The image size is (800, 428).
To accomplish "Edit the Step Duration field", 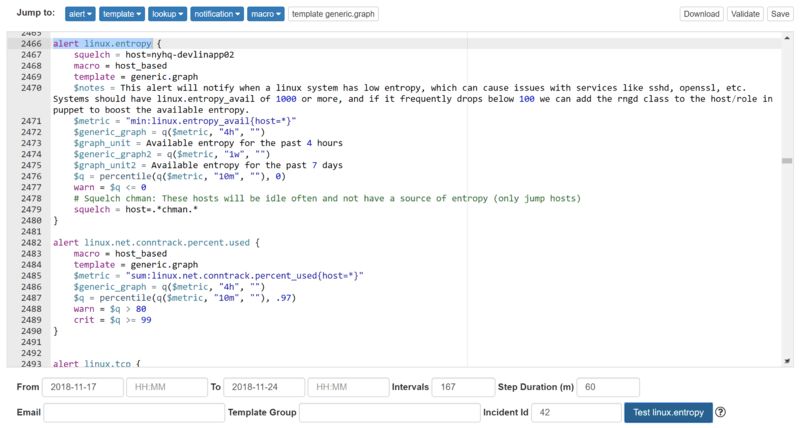I will [x=607, y=387].
